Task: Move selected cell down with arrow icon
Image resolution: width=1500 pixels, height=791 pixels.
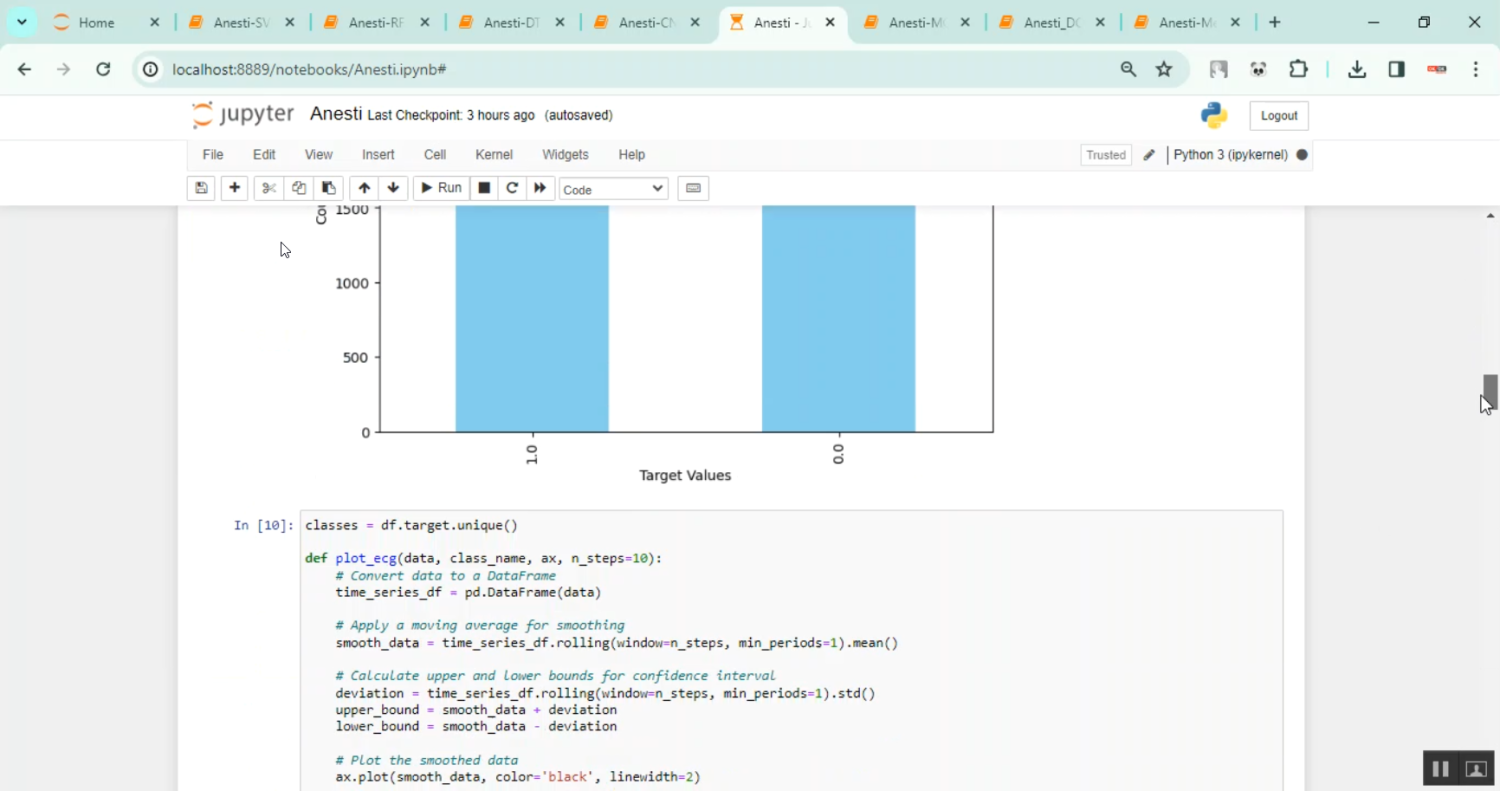Action: 393,188
